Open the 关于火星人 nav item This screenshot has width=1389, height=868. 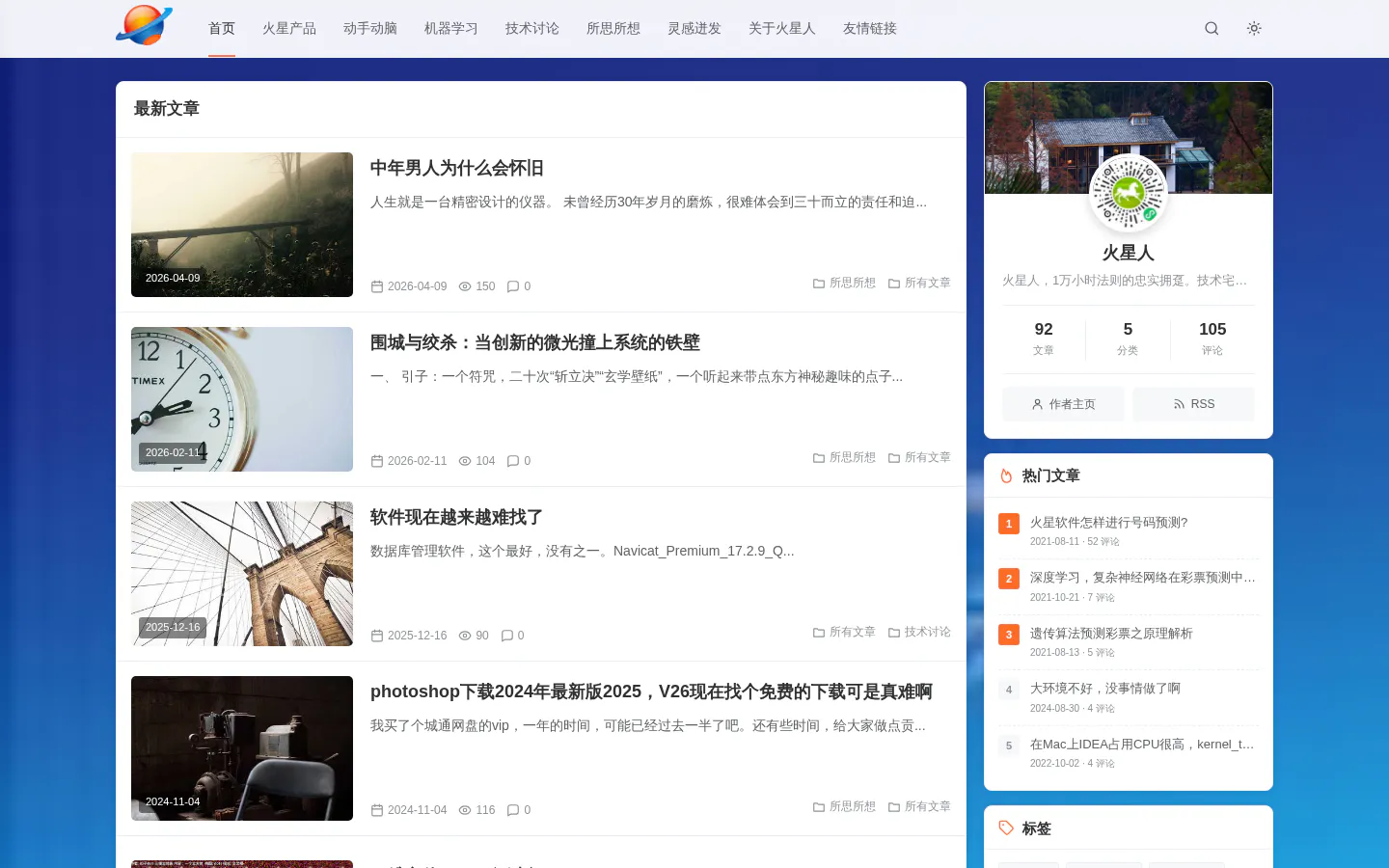[782, 28]
